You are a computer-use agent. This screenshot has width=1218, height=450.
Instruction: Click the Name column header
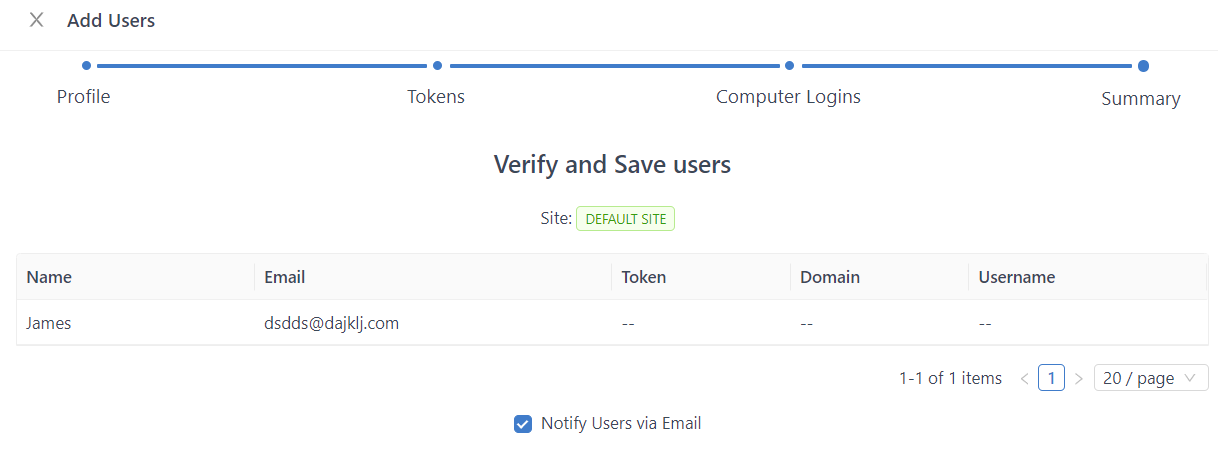49,277
